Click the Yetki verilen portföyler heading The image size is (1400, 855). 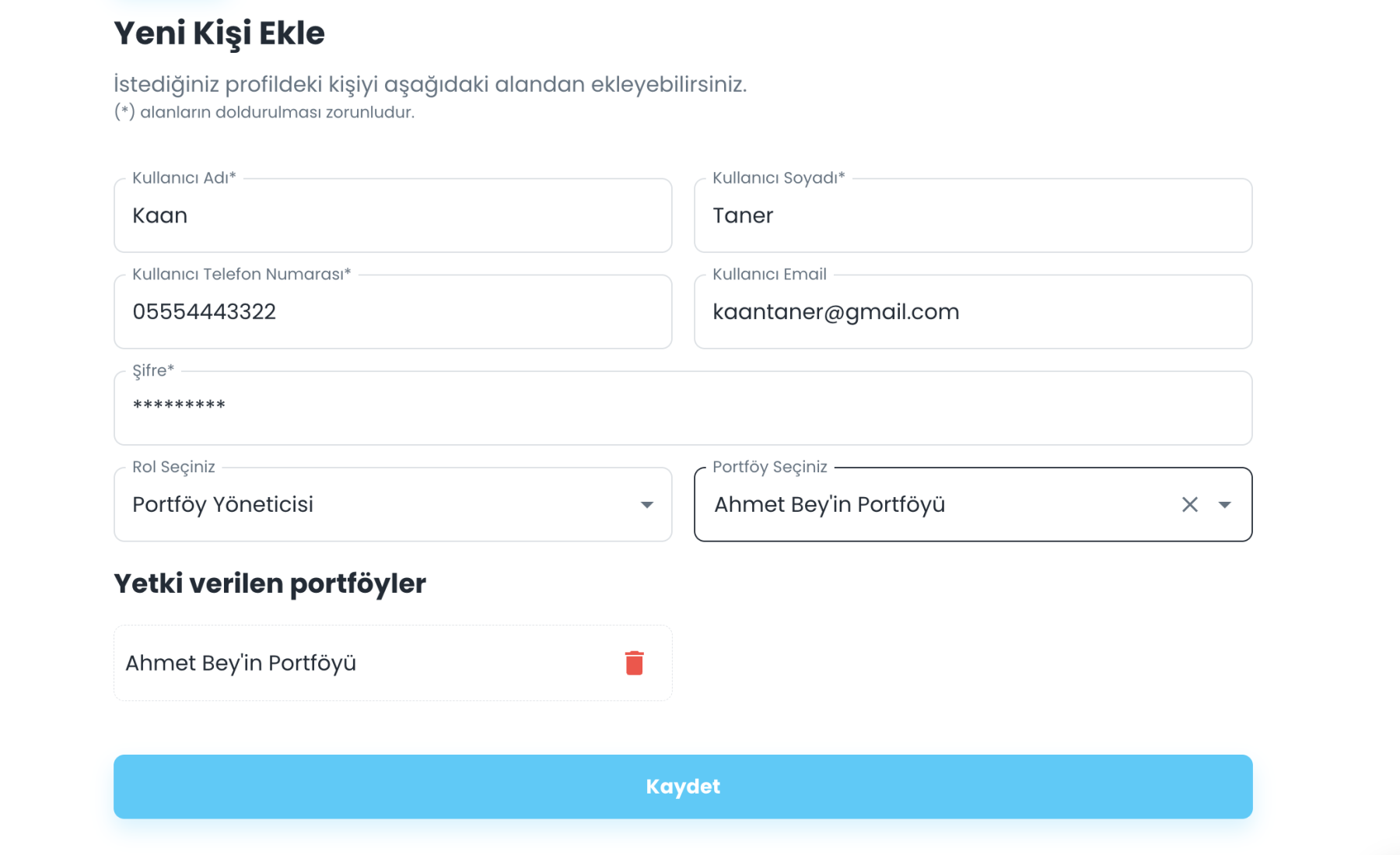[270, 583]
